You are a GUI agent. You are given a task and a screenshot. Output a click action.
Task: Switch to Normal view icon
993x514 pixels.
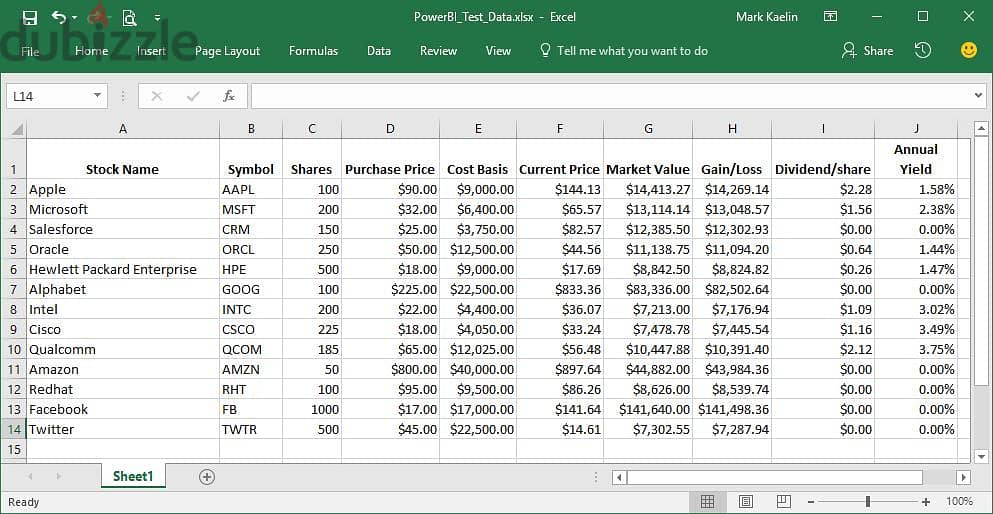tap(707, 502)
